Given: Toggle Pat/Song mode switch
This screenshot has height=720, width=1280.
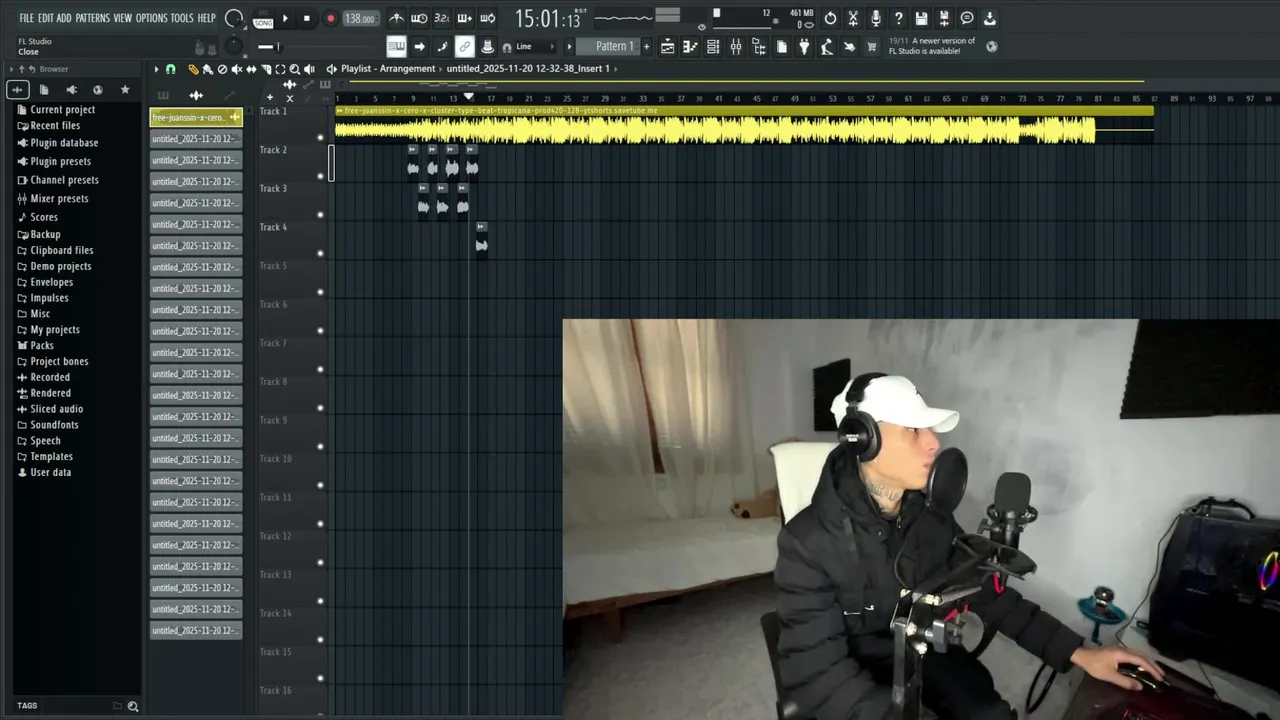Looking at the screenshot, I should (x=263, y=18).
